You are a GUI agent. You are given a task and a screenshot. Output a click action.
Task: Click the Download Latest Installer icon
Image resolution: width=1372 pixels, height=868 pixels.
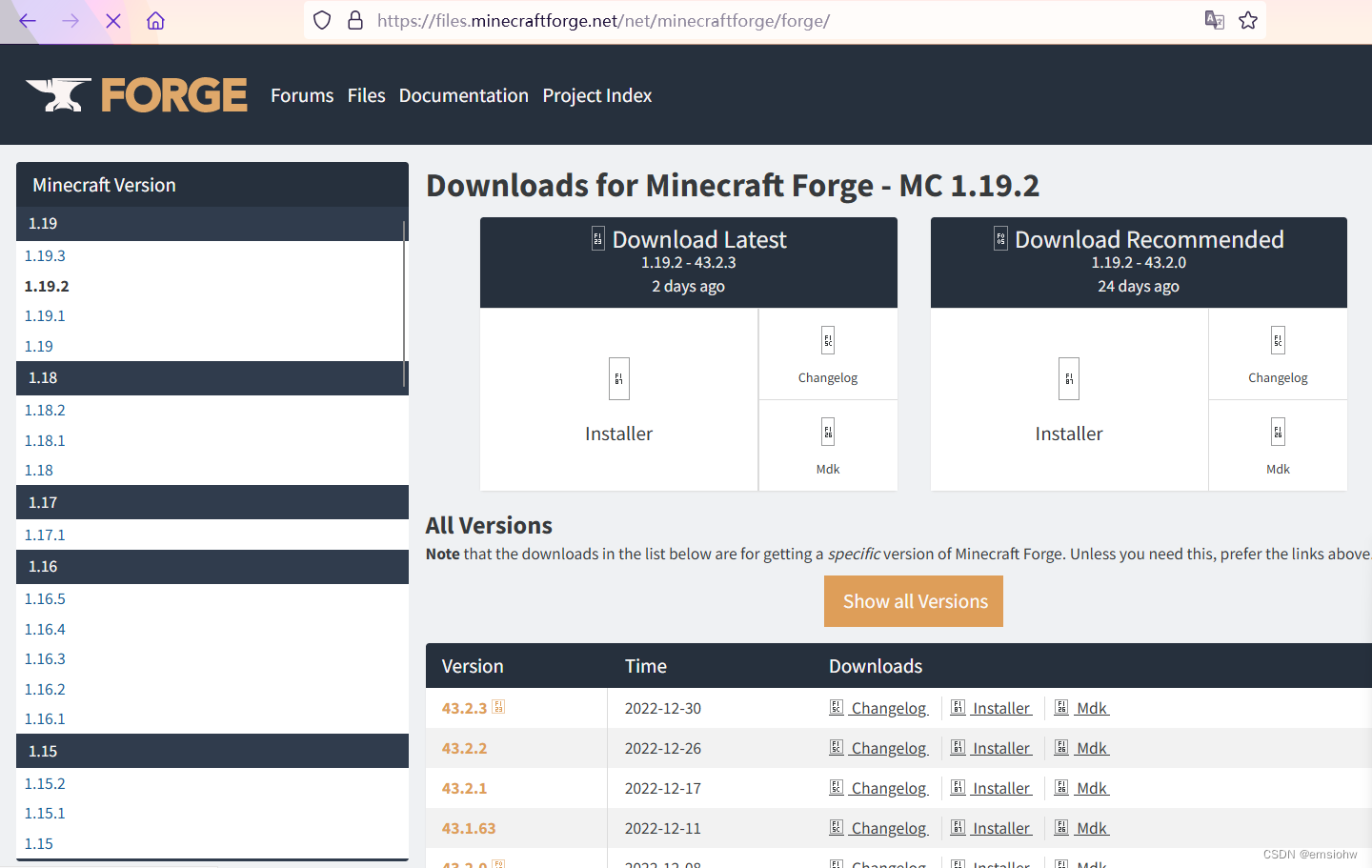pyautogui.click(x=619, y=379)
